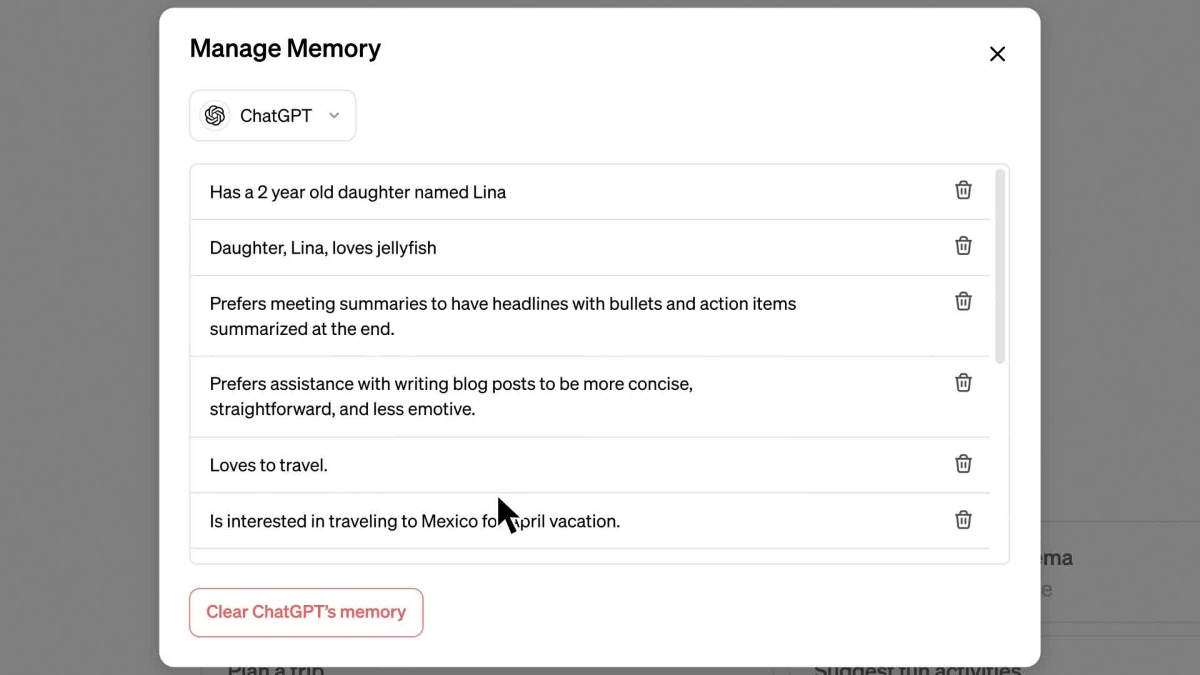Remove the meeting summaries preference memory
Screen dimensions: 1200x675
(963, 301)
